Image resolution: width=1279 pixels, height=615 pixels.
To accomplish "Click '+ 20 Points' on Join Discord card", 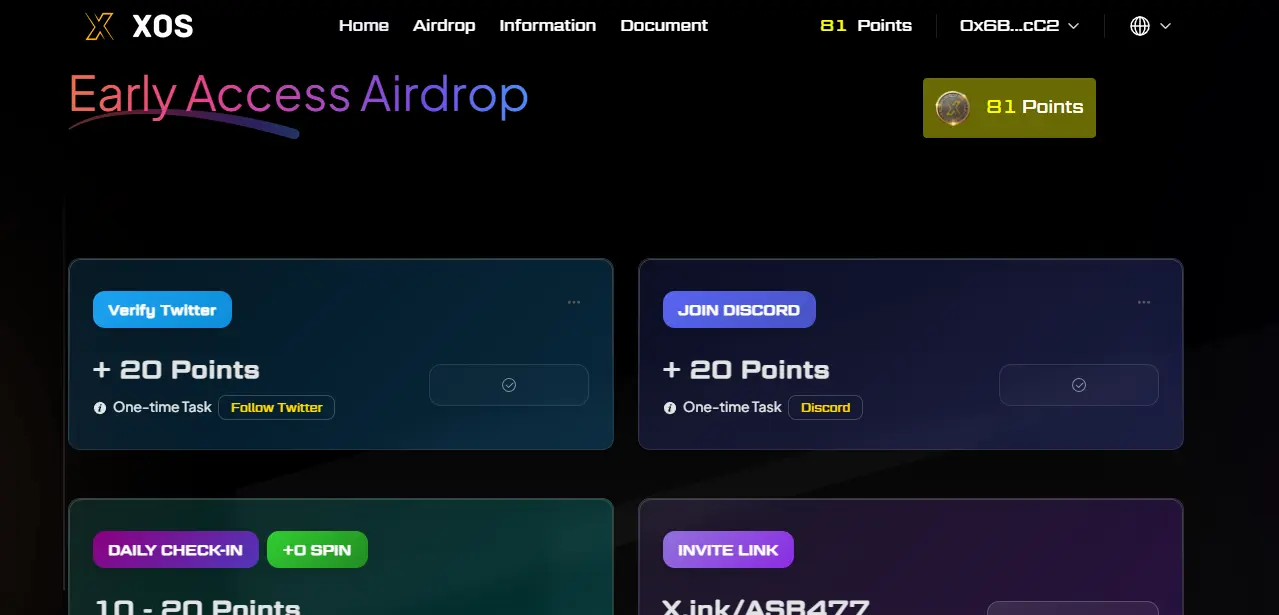I will [746, 370].
